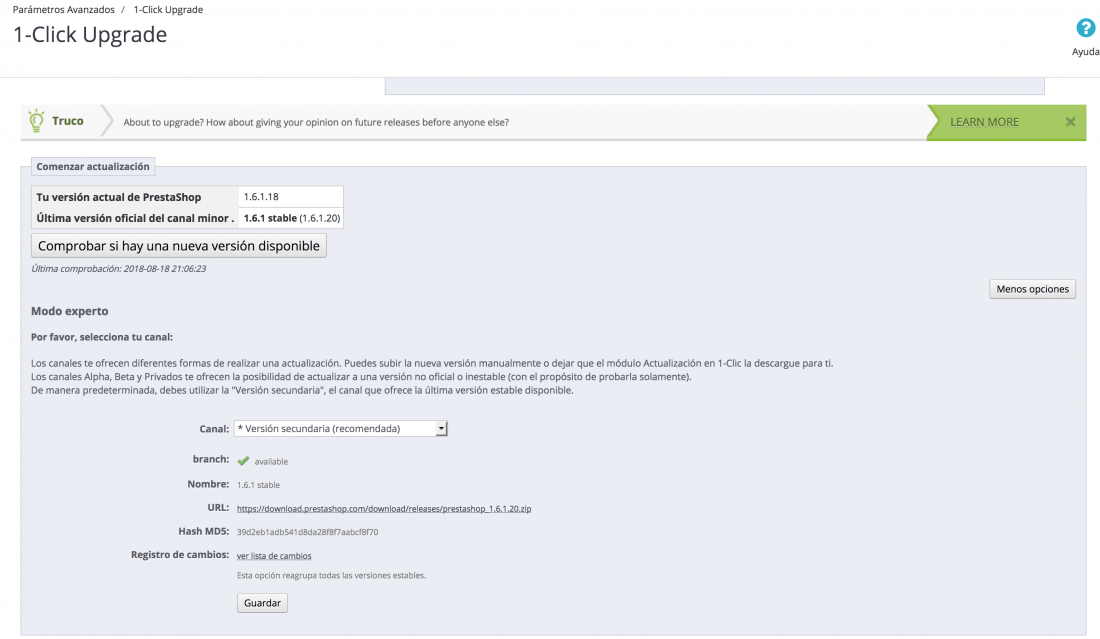Select latest version text 1.6.1 stable (1.6.1.20)

click(x=292, y=218)
